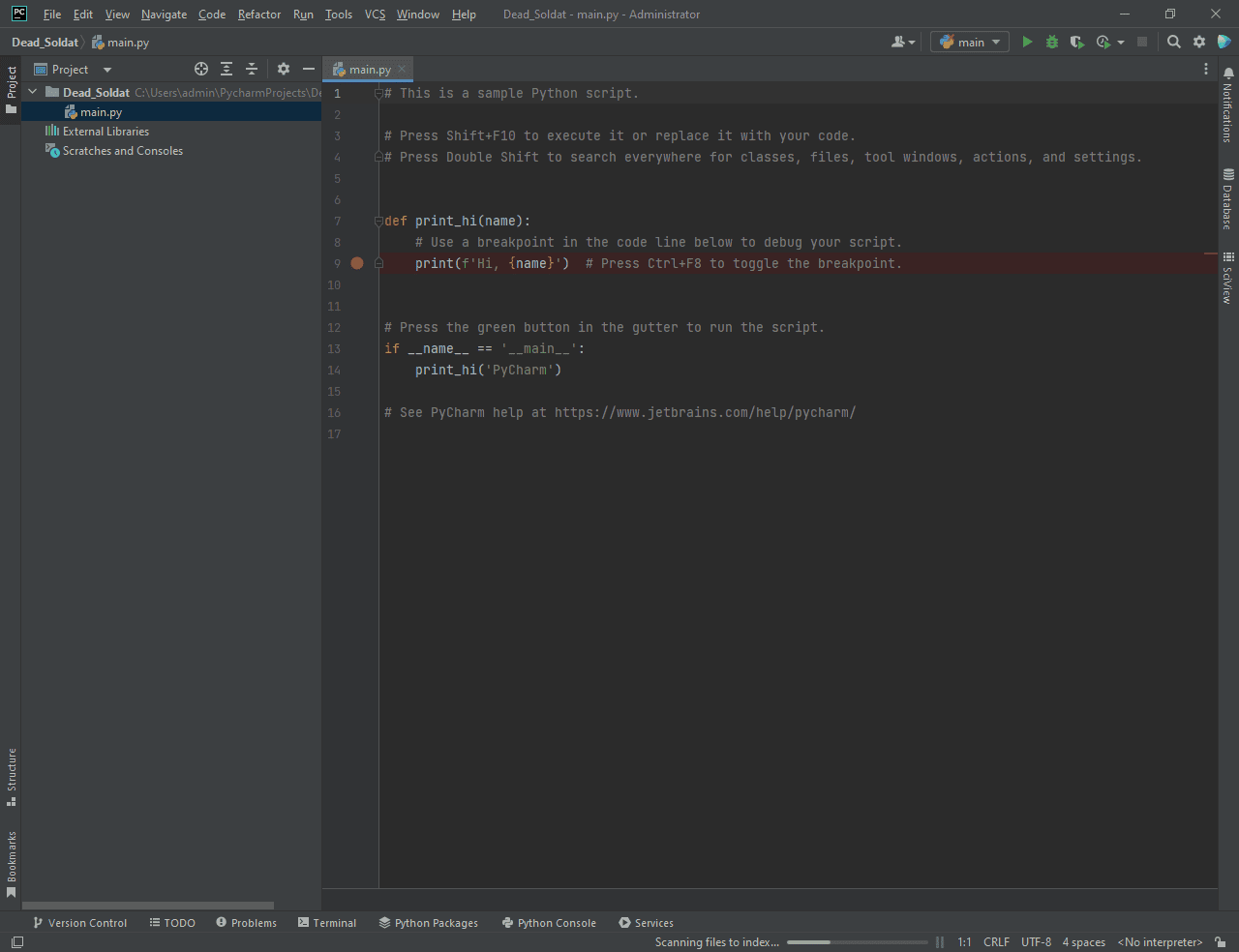The height and width of the screenshot is (952, 1239).
Task: Select main.py in the project tree
Action: tap(101, 112)
